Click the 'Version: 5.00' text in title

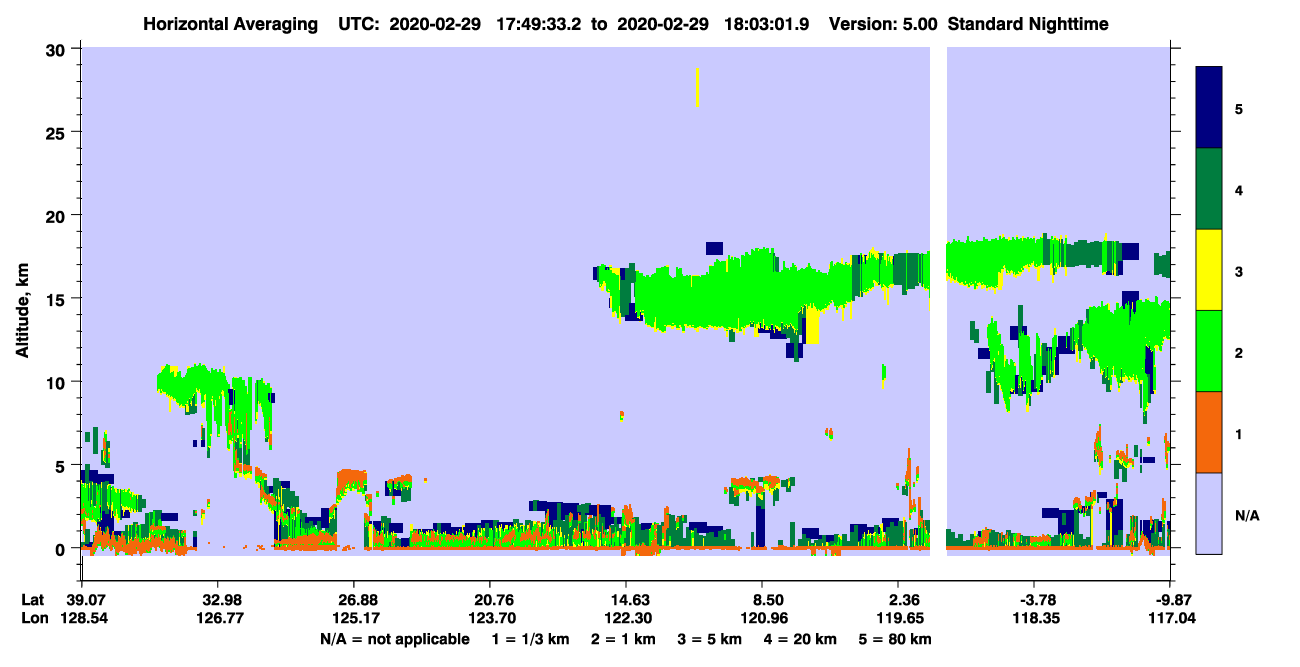(883, 23)
